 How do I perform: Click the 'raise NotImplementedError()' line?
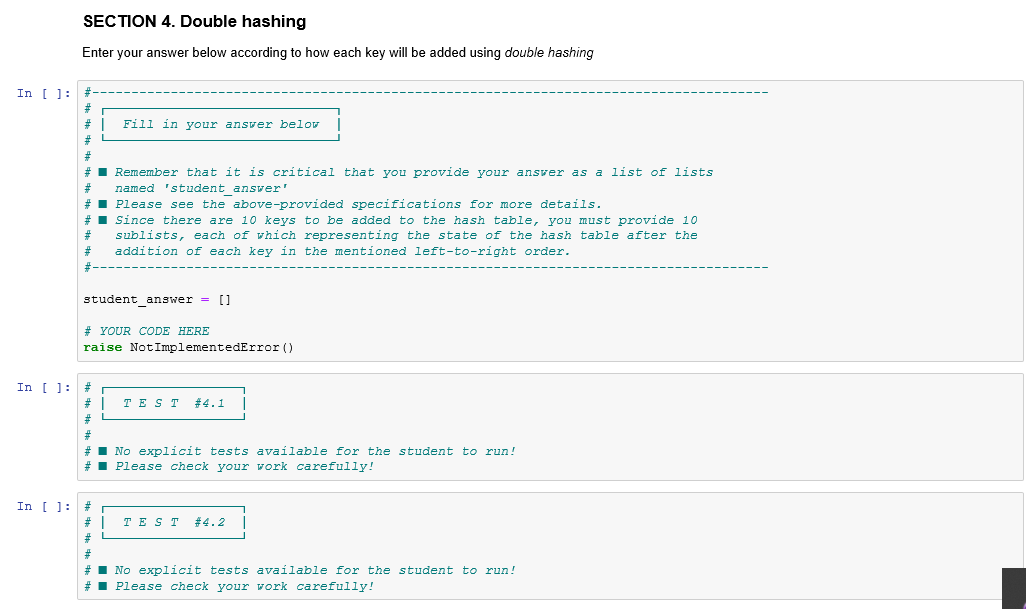click(x=188, y=347)
